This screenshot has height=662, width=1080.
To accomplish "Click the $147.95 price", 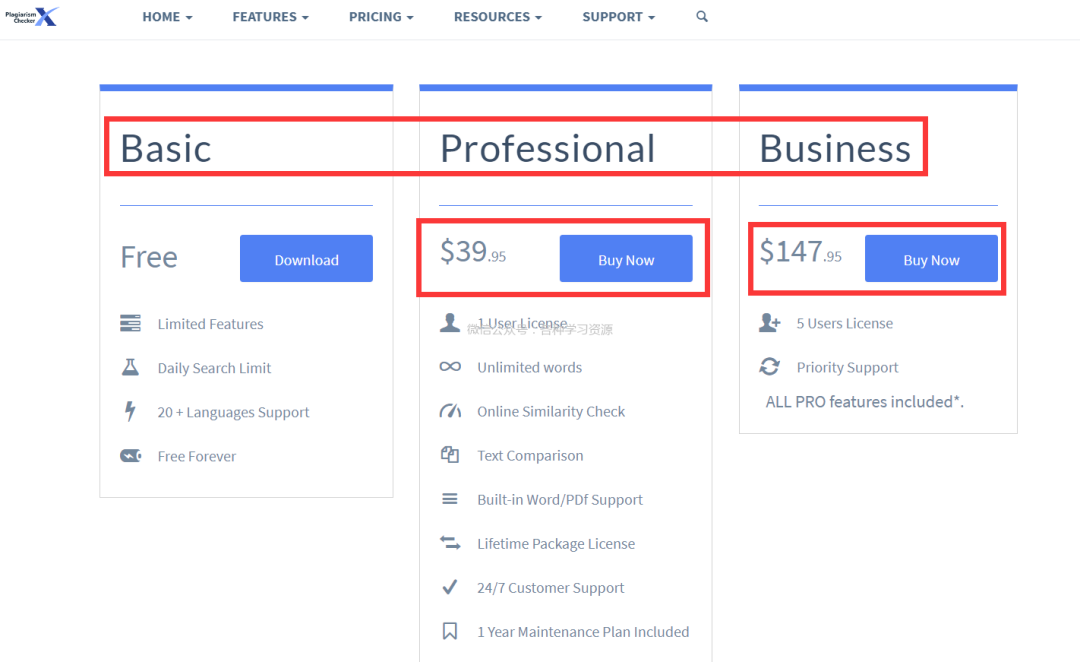I will (x=800, y=251).
